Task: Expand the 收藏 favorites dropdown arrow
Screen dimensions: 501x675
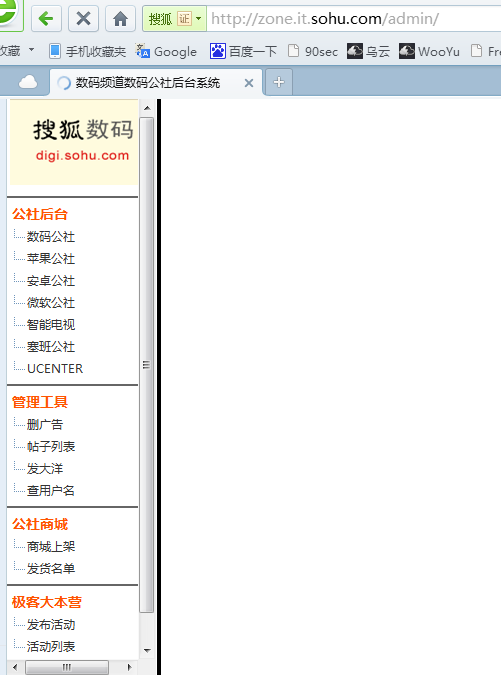Action: [31, 50]
